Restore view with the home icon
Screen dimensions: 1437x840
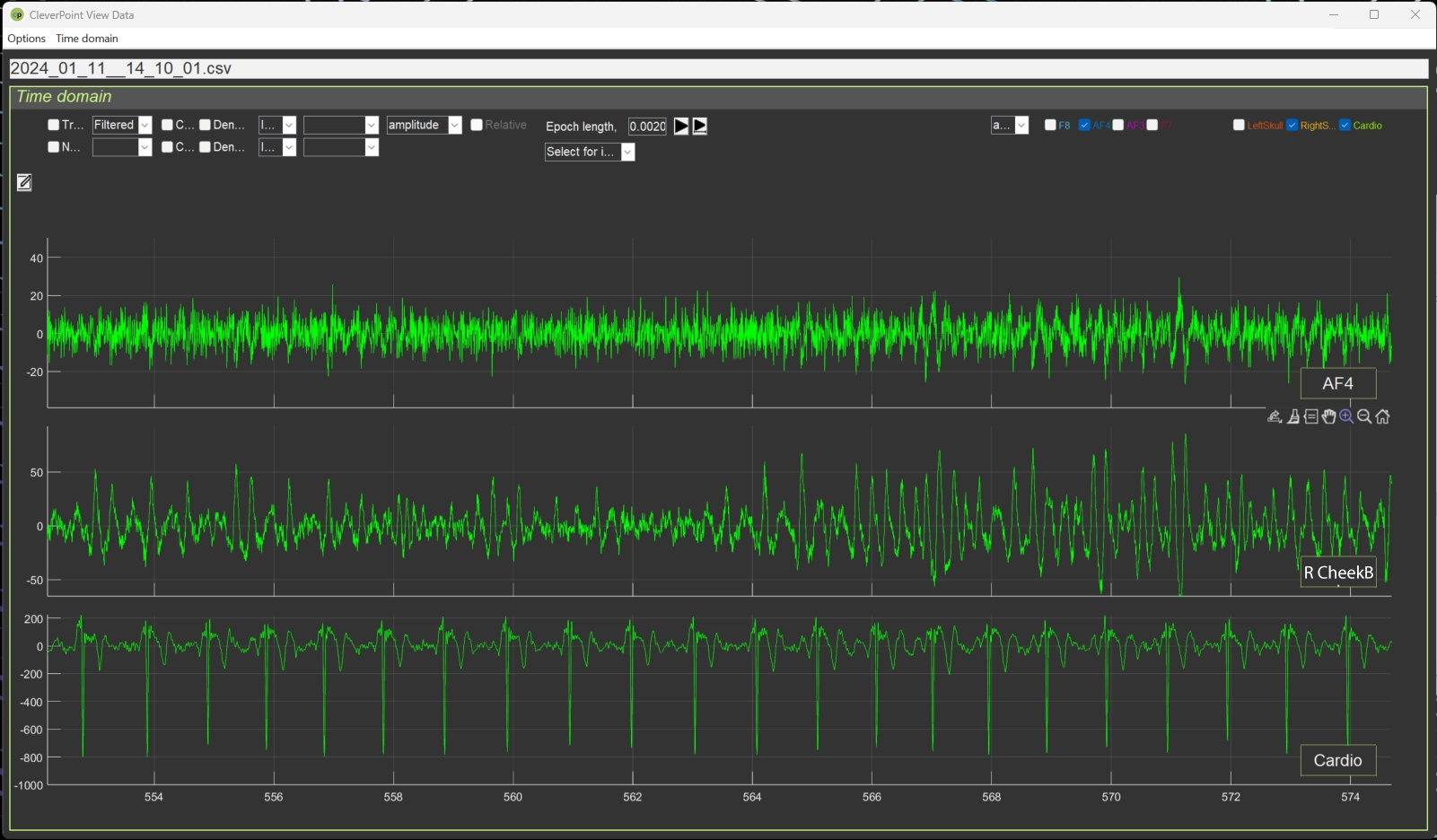(1382, 416)
